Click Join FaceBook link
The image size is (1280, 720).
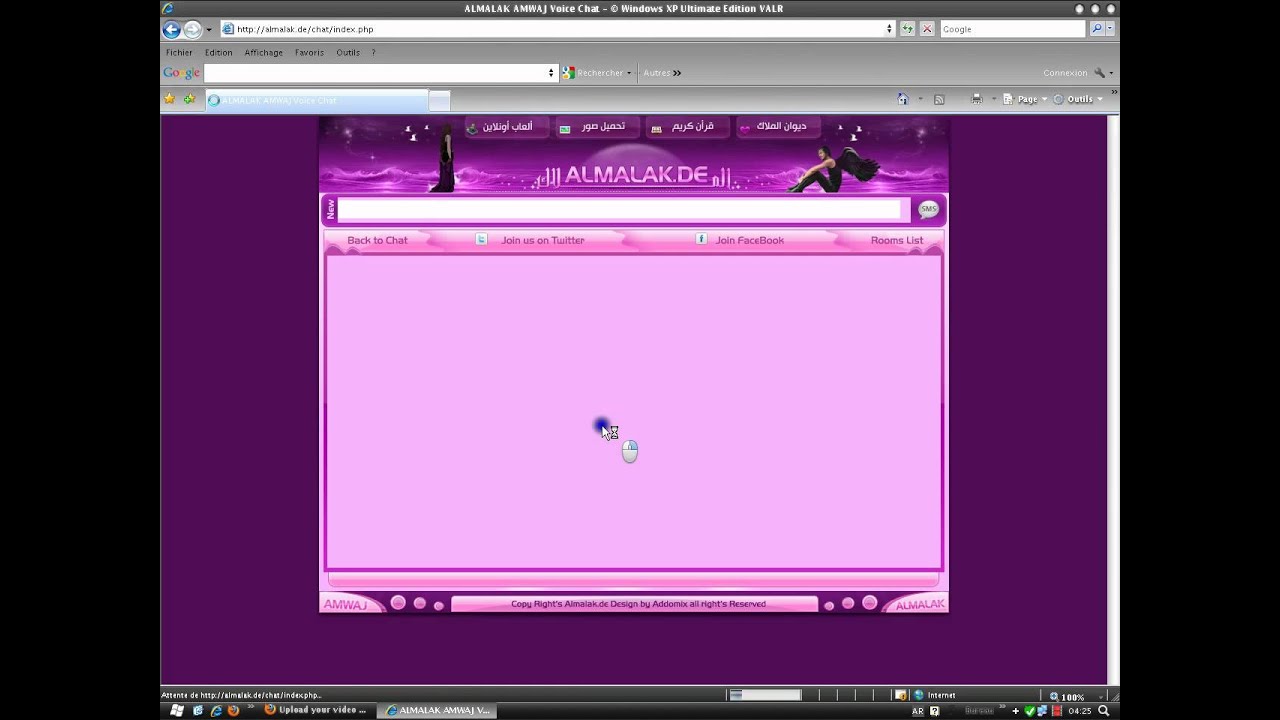click(x=749, y=240)
